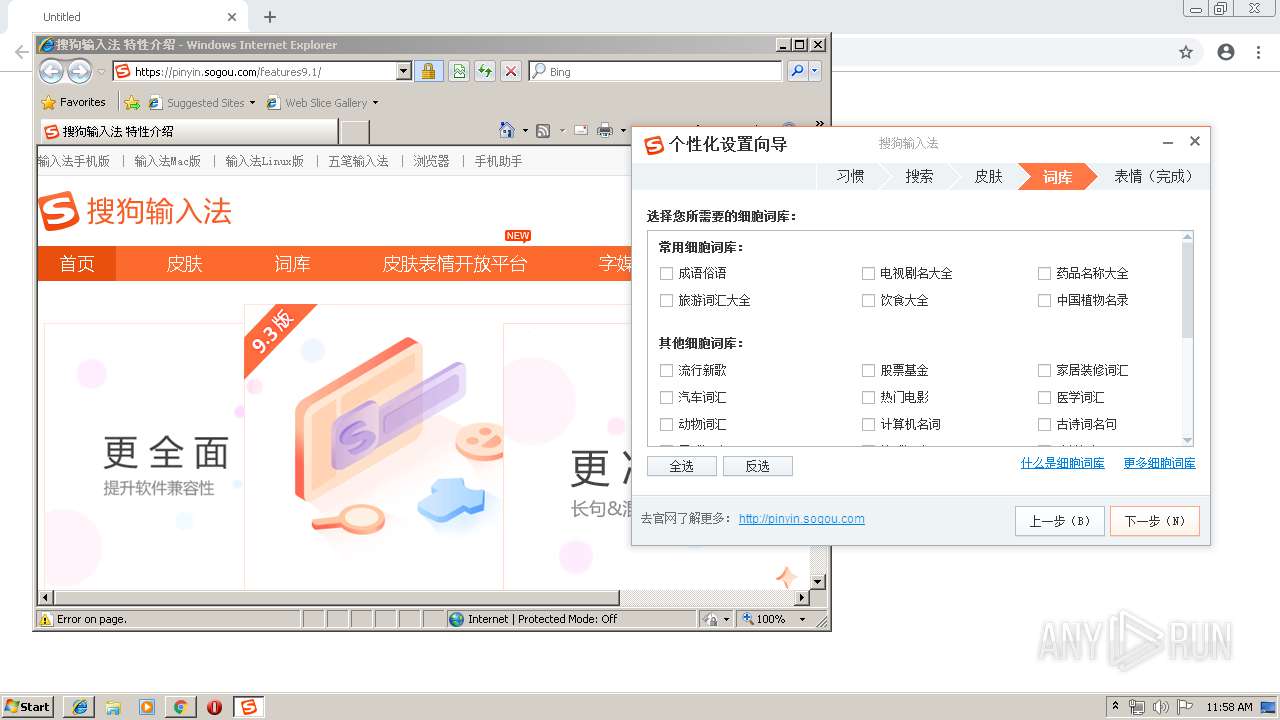Open the Print dropdown arrow in IE
Image resolution: width=1280 pixels, height=720 pixels.
(622, 131)
